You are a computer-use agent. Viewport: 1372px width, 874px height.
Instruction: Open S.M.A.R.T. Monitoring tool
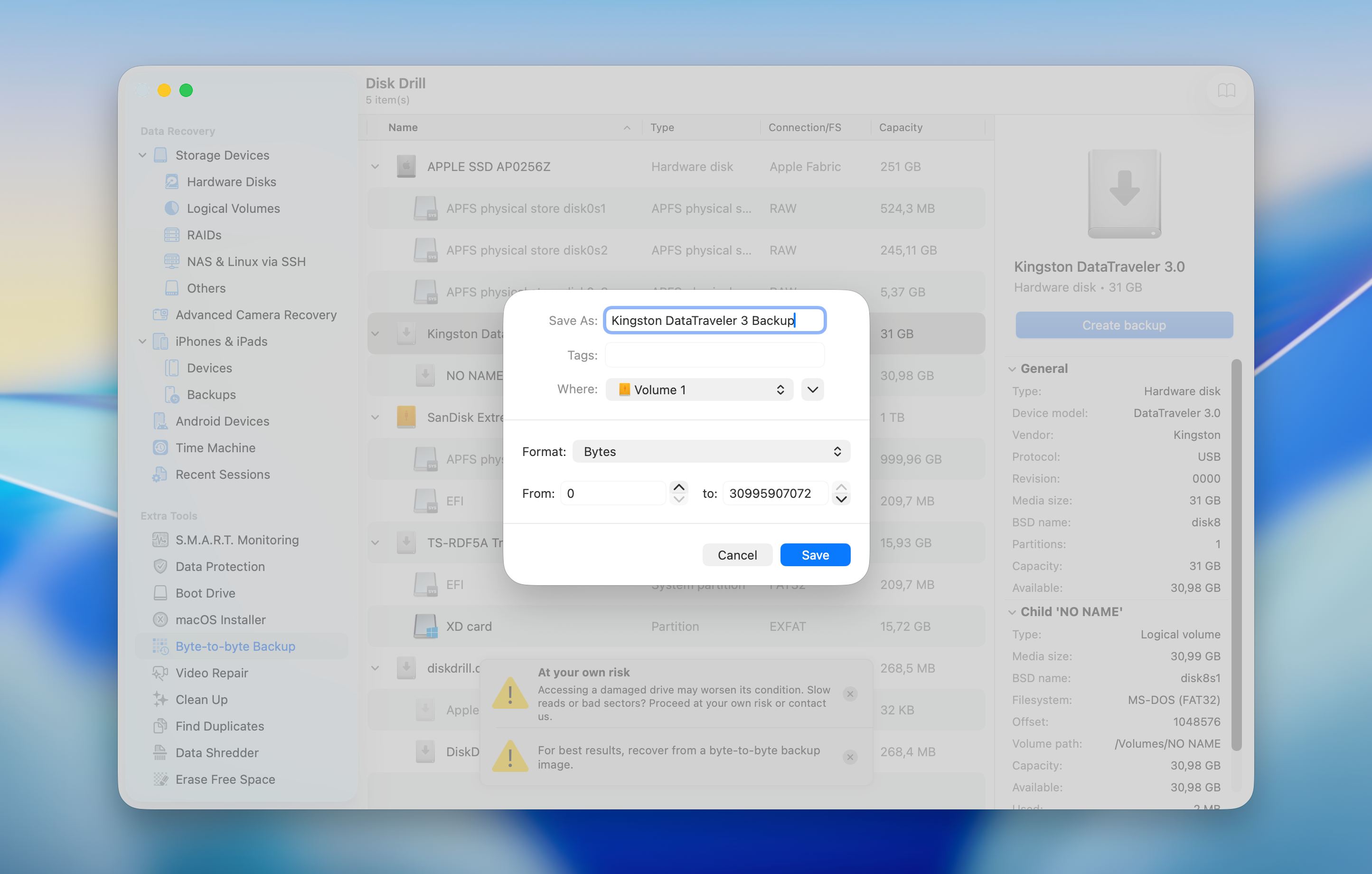click(236, 540)
